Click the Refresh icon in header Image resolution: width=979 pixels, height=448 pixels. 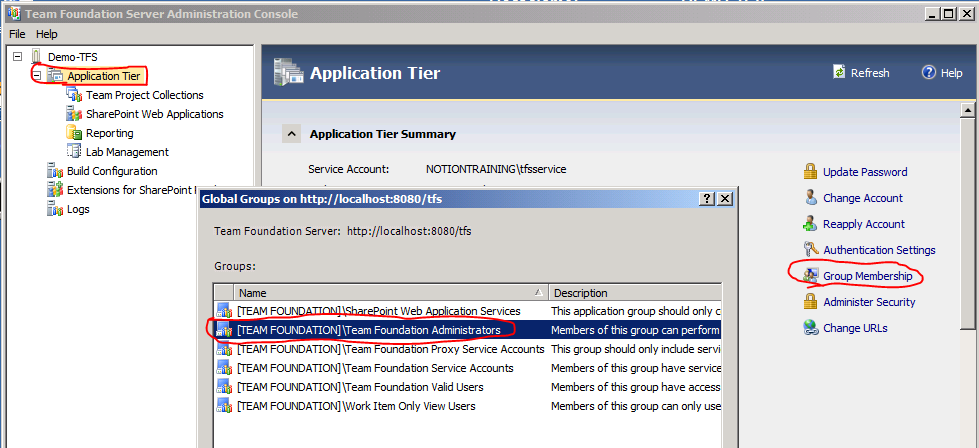[840, 72]
